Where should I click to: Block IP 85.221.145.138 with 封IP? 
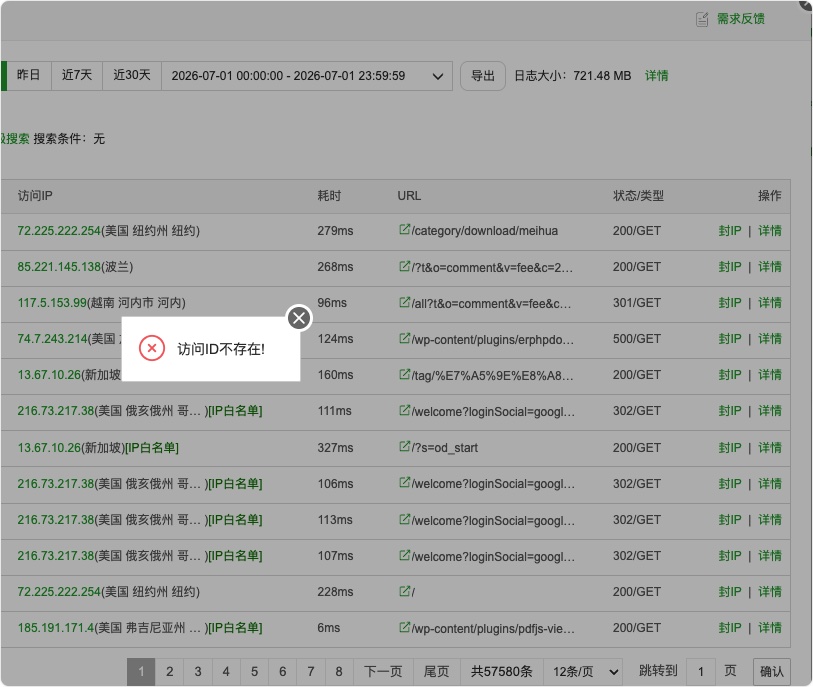pyautogui.click(x=730, y=267)
